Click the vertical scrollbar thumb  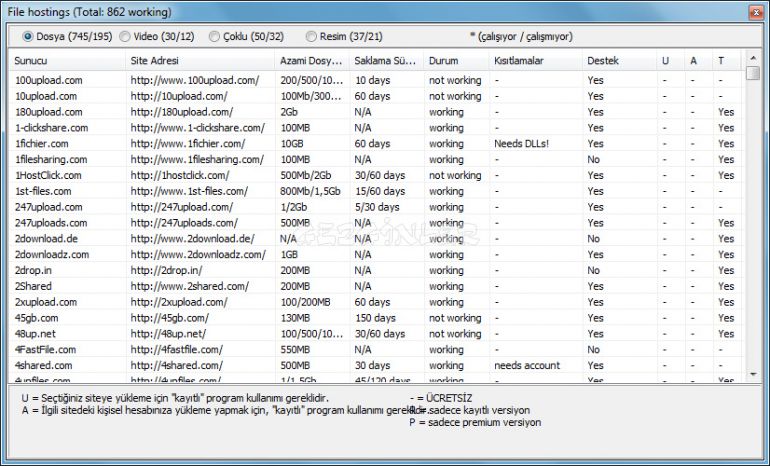click(753, 74)
